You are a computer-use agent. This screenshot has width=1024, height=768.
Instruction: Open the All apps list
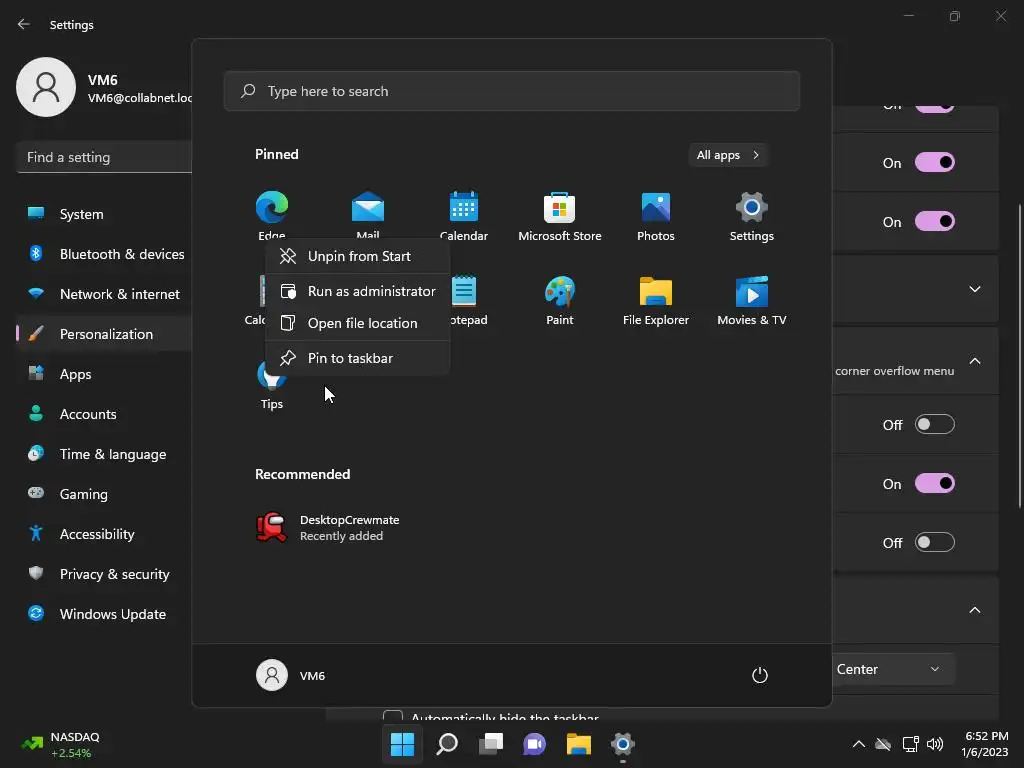(x=728, y=155)
